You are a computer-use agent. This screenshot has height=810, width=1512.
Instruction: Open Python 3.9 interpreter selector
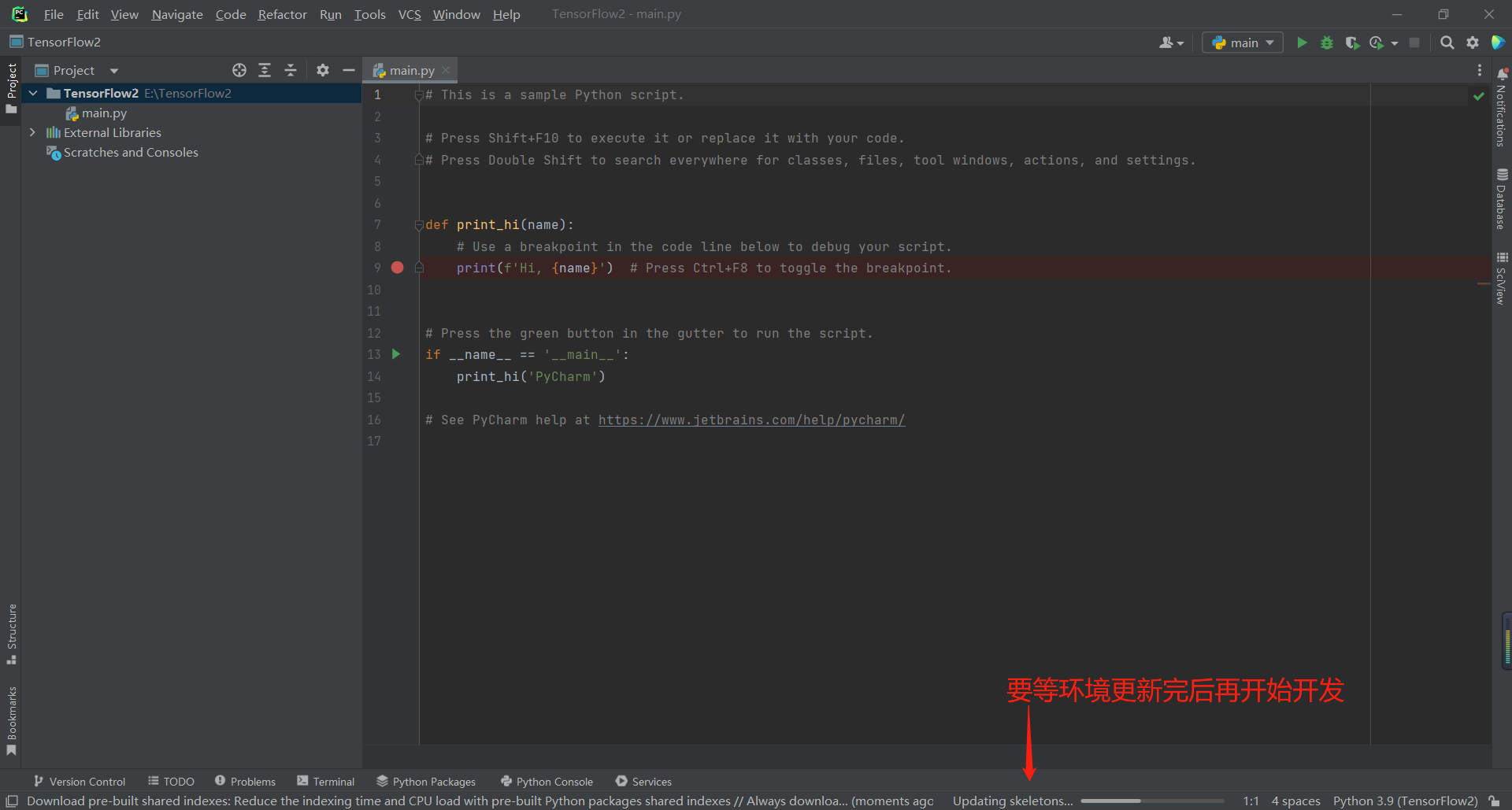1405,801
